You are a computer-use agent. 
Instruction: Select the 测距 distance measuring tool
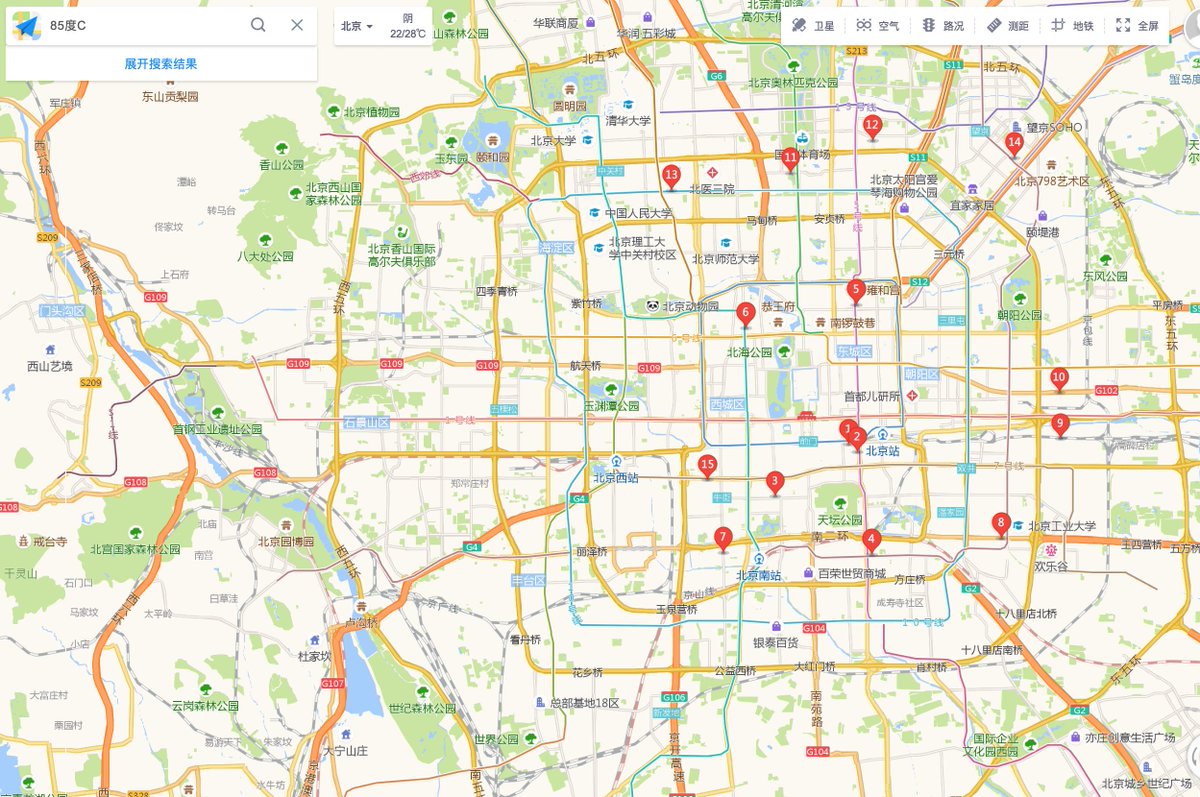(x=1008, y=25)
